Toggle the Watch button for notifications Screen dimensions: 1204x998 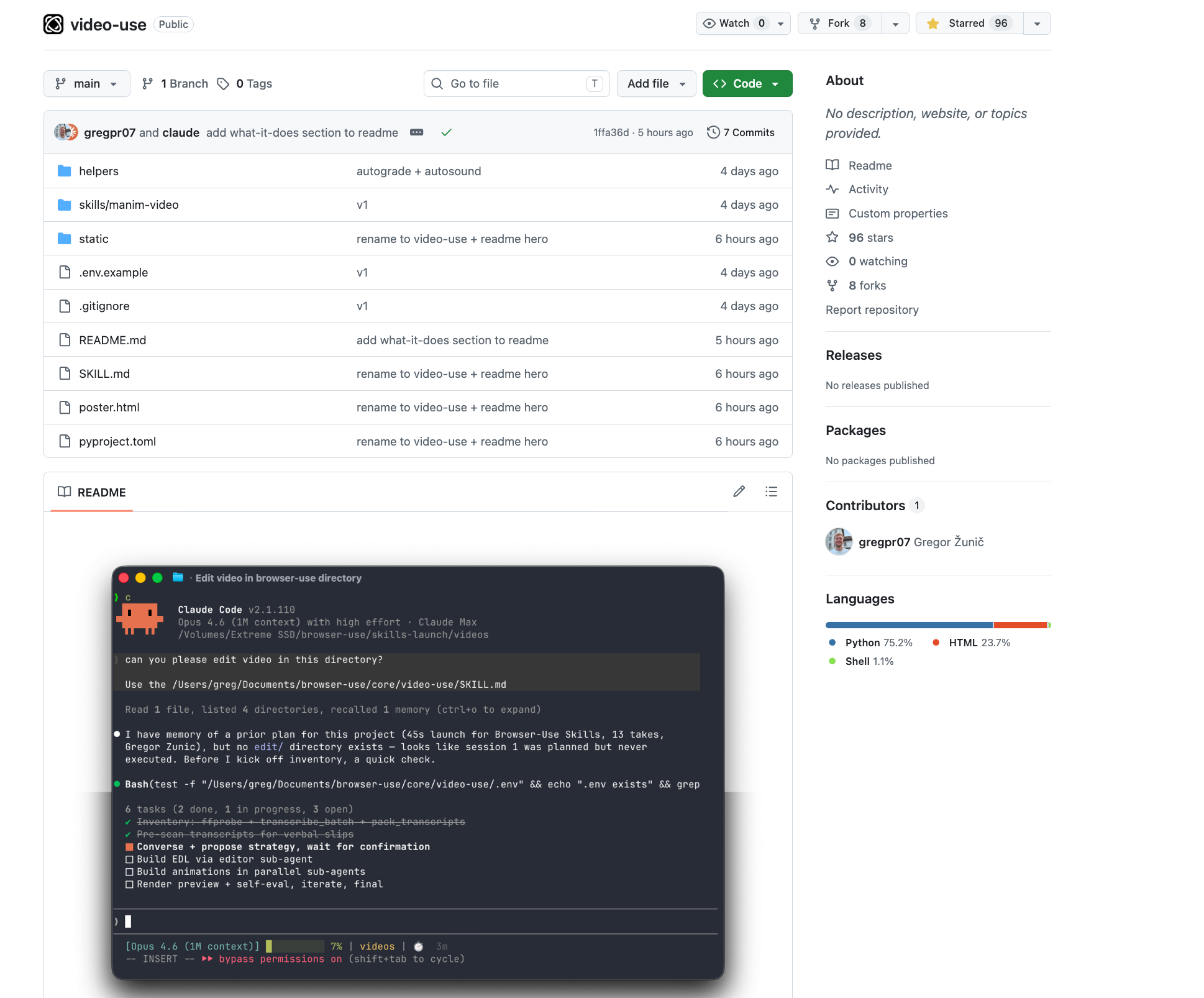click(736, 24)
